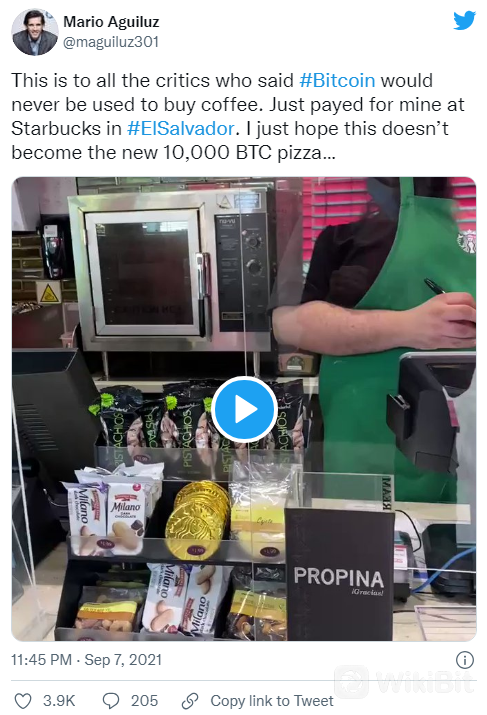Click the chain link icon

coord(190,701)
